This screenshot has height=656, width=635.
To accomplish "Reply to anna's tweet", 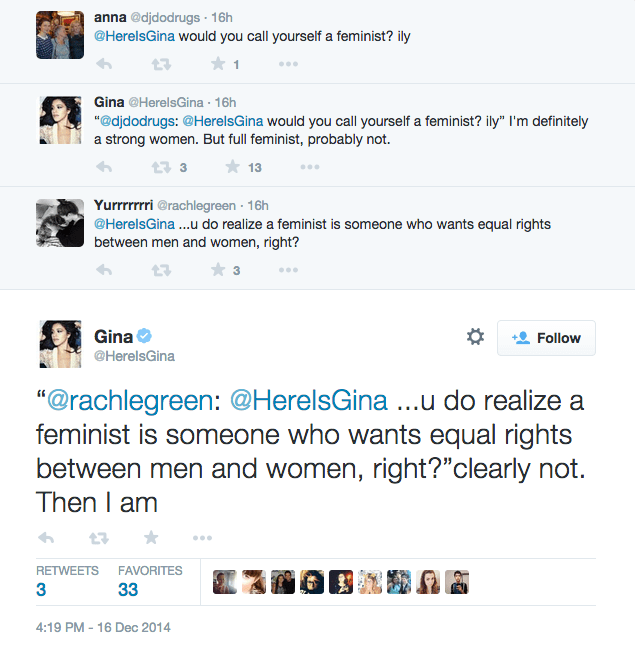I will coord(103,65).
